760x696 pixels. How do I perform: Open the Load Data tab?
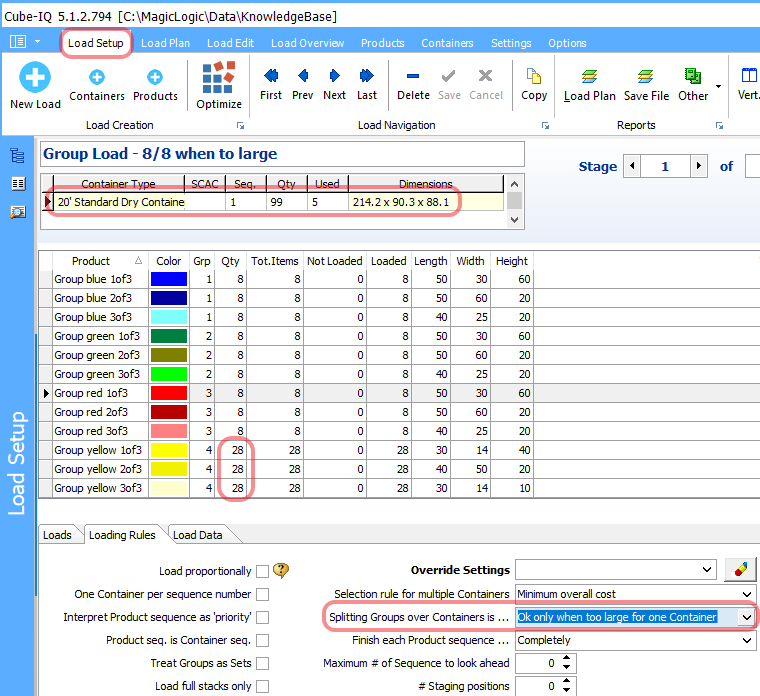coord(197,535)
